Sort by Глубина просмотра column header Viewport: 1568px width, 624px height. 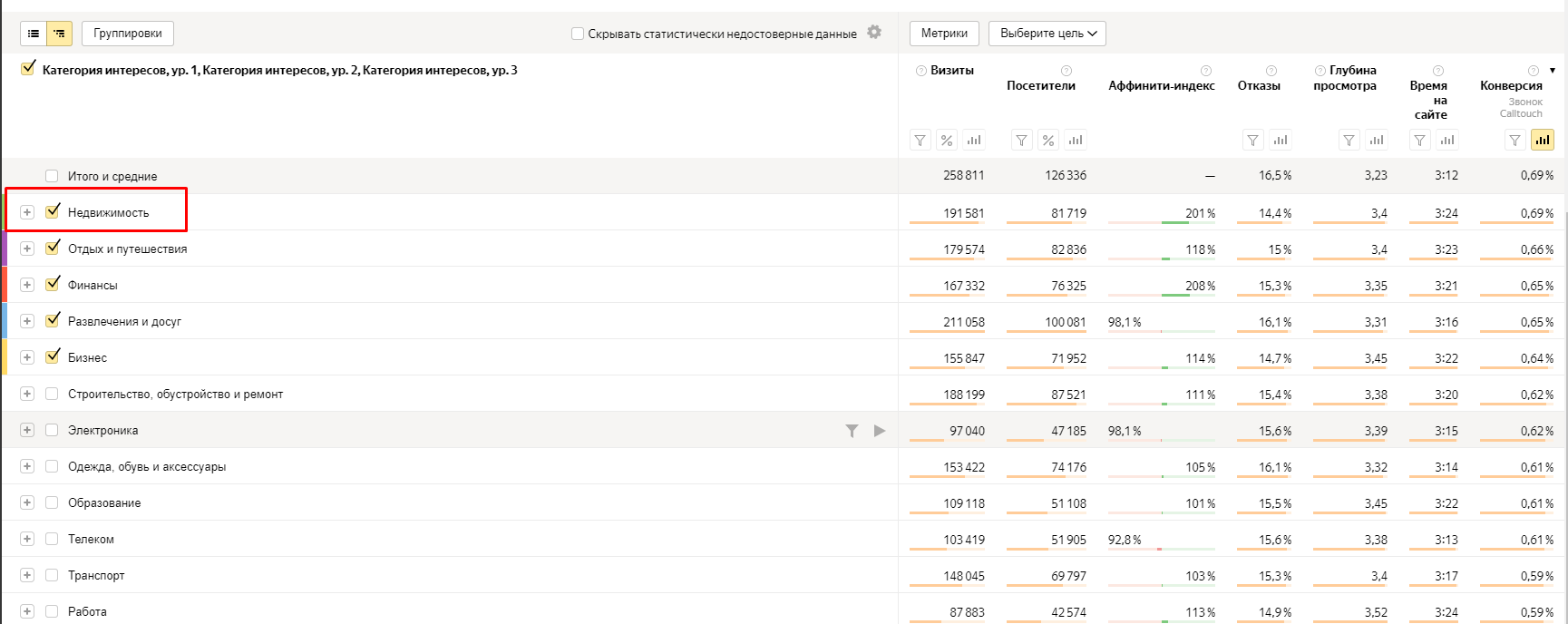(x=1346, y=78)
